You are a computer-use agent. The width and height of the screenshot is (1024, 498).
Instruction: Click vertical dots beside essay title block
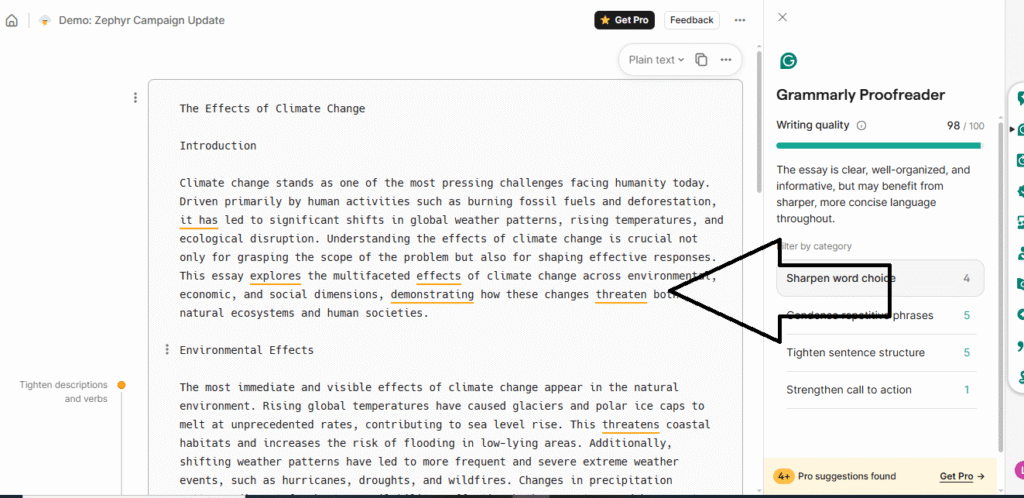click(x=136, y=98)
